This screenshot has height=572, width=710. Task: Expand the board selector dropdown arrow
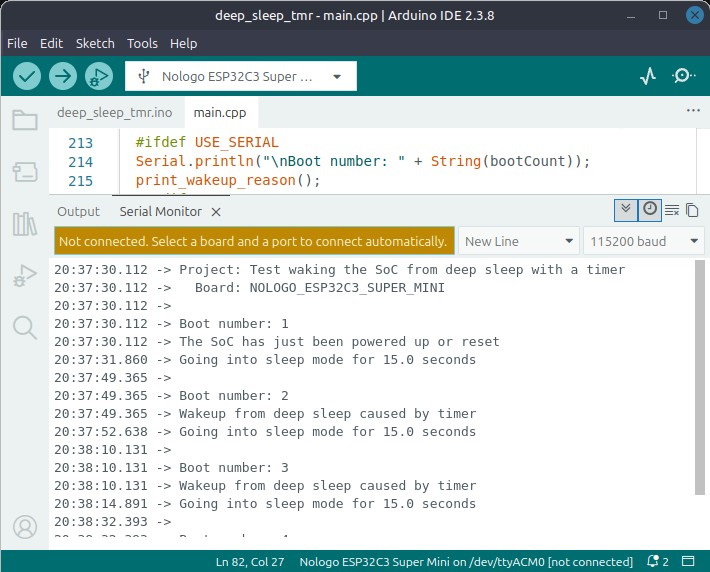(337, 77)
